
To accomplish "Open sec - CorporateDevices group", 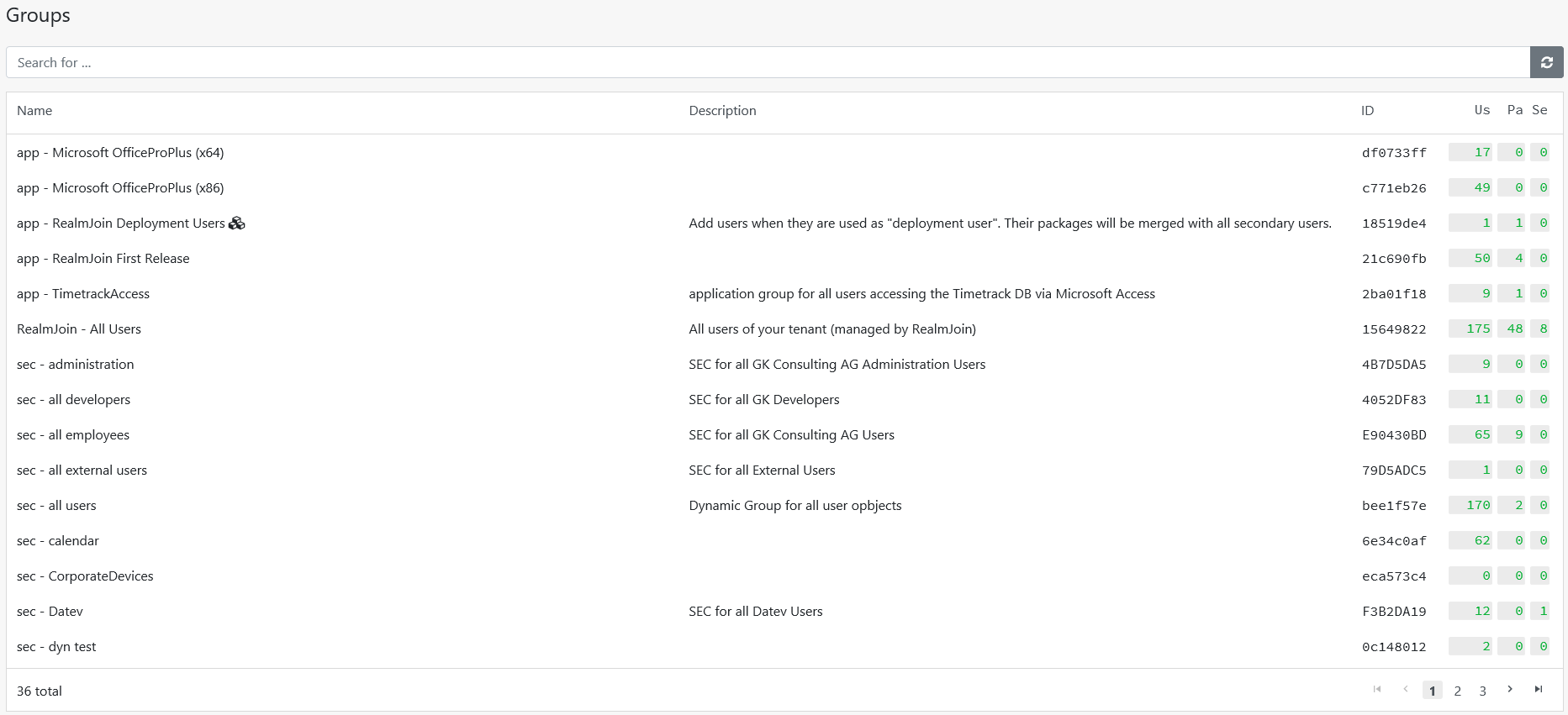I will click(85, 576).
